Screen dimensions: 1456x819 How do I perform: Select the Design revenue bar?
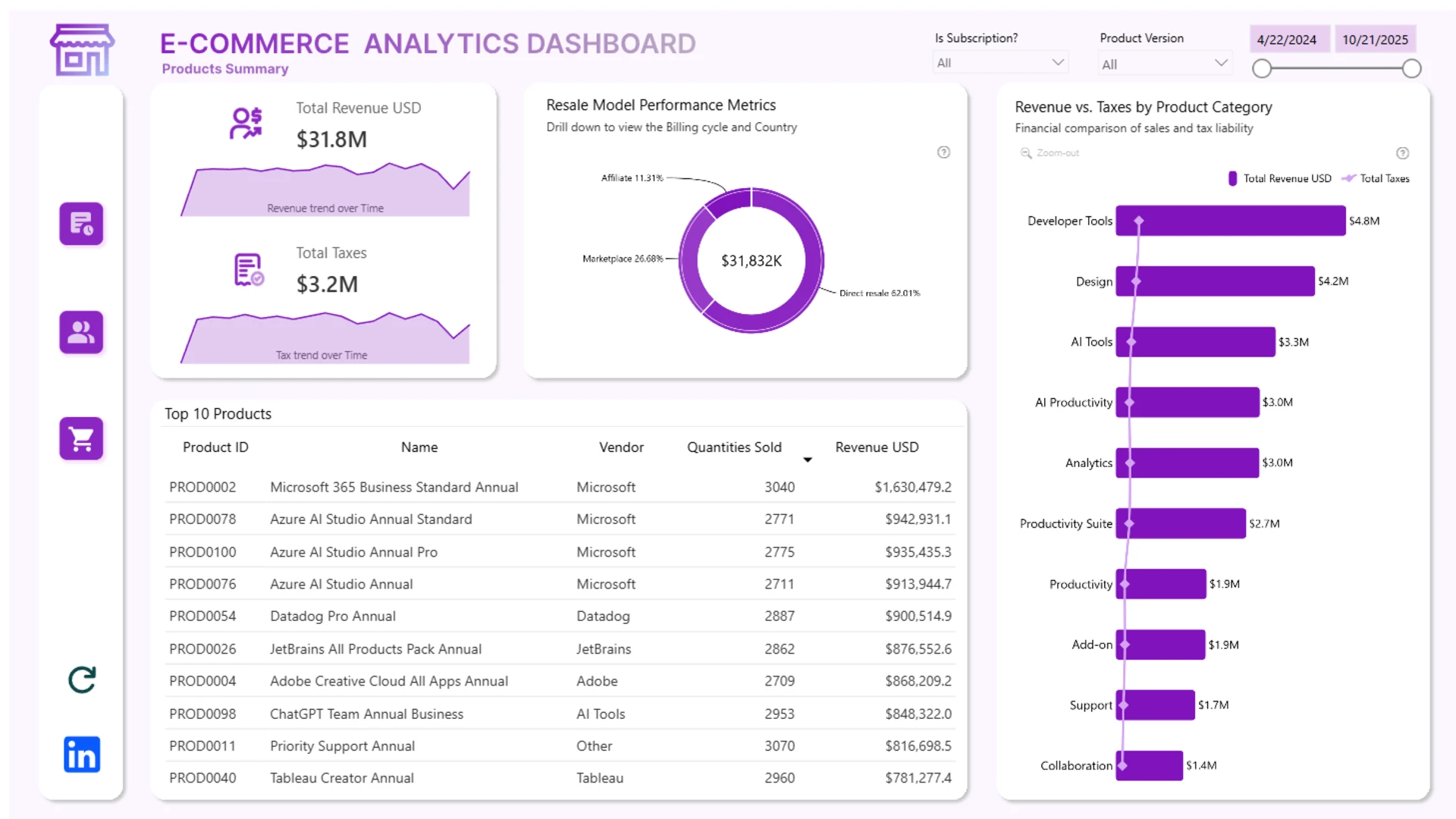pyautogui.click(x=1216, y=281)
